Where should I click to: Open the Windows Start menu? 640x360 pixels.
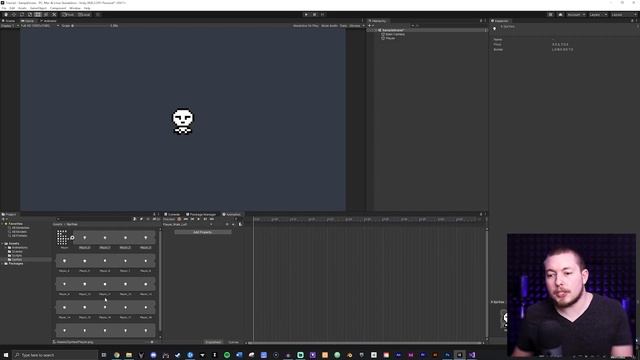click(x=6, y=355)
